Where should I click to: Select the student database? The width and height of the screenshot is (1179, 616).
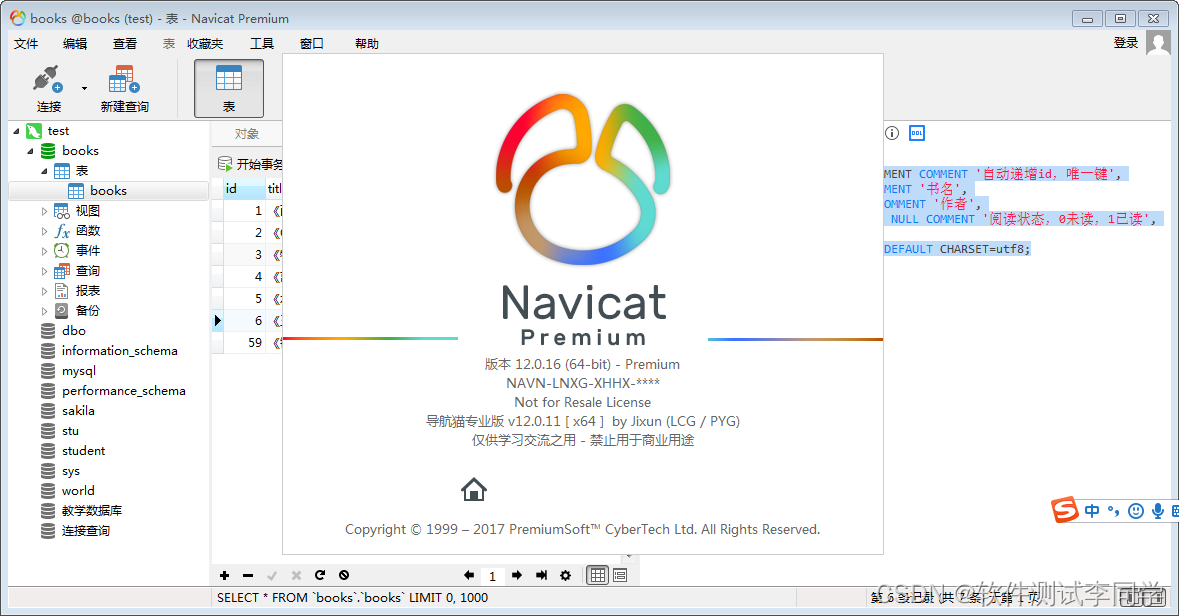tap(83, 451)
